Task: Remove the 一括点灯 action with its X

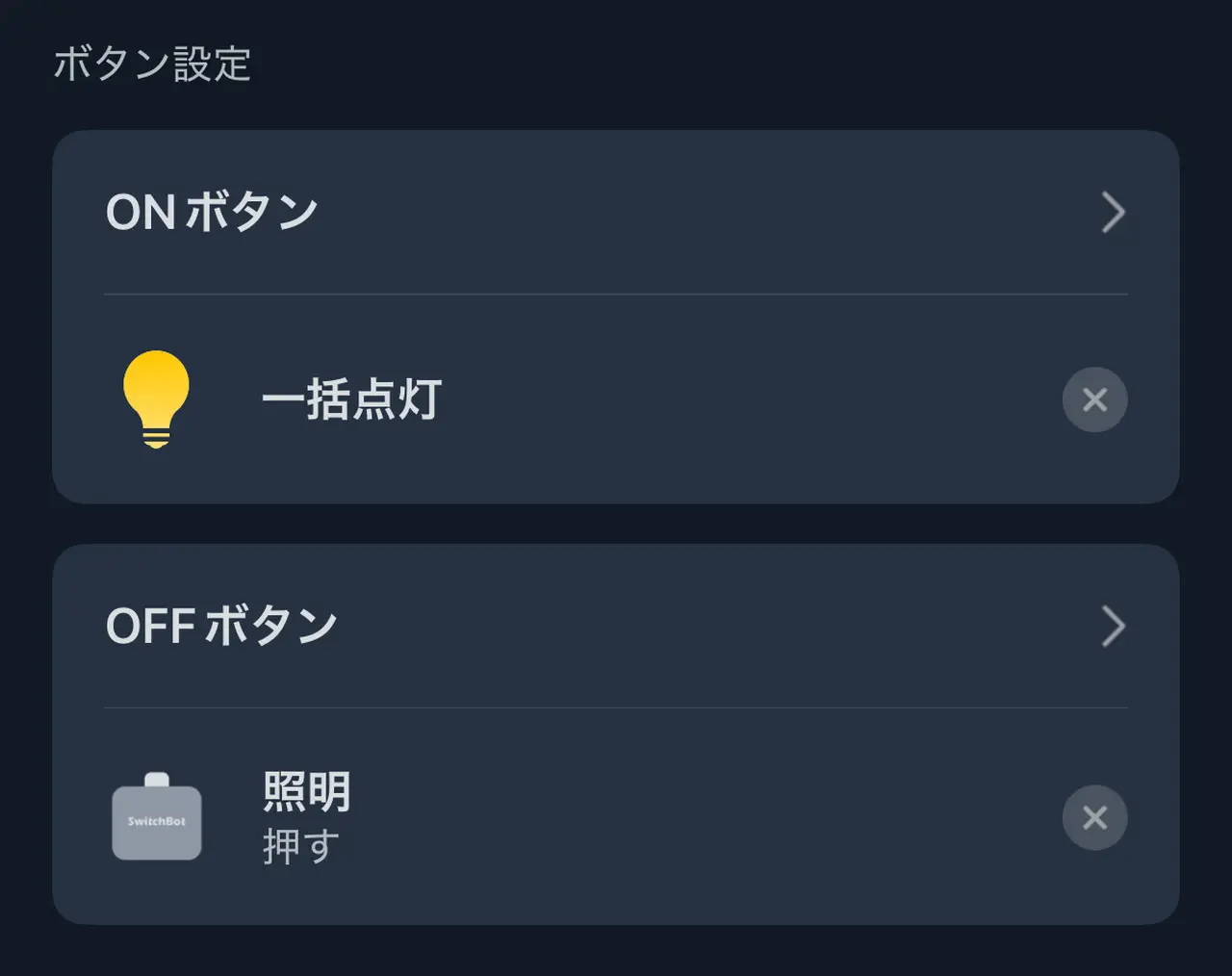Action: [1094, 399]
